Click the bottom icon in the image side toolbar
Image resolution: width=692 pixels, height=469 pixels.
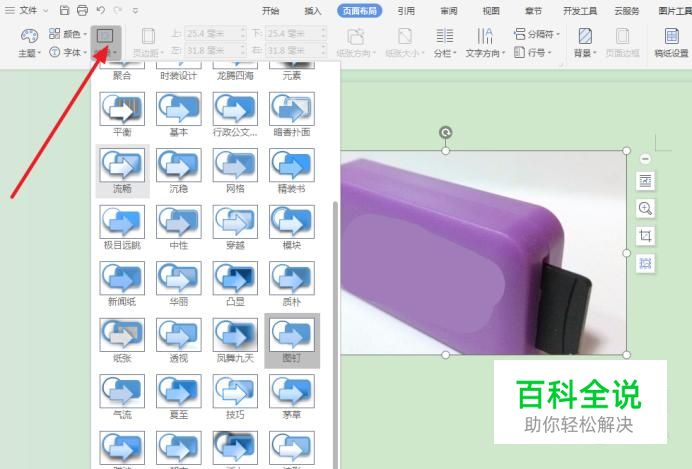point(645,263)
